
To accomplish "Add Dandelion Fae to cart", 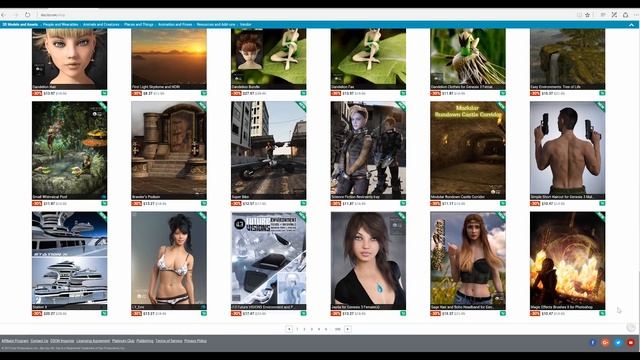I will (403, 93).
